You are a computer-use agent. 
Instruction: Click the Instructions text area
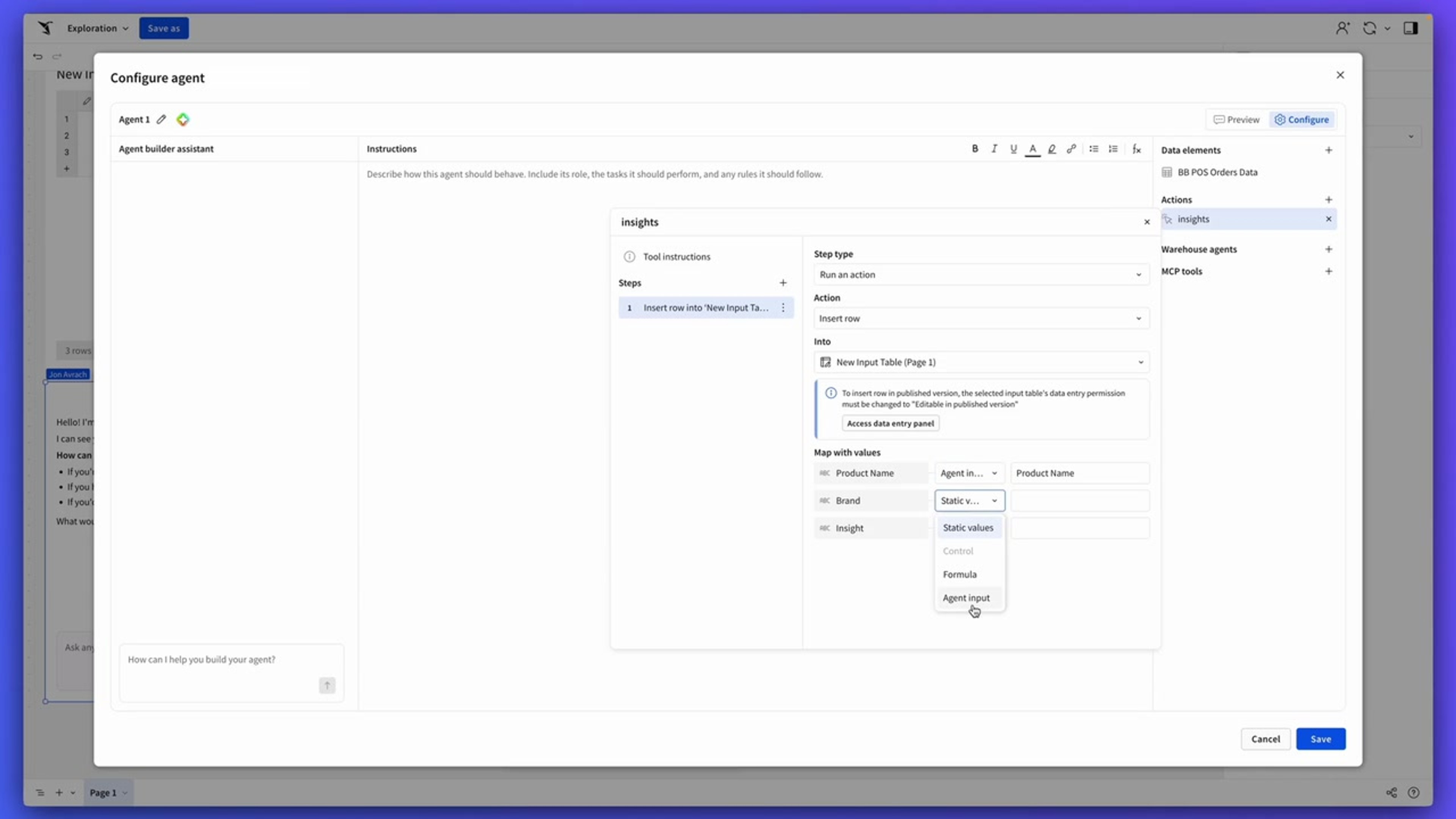coord(756,435)
